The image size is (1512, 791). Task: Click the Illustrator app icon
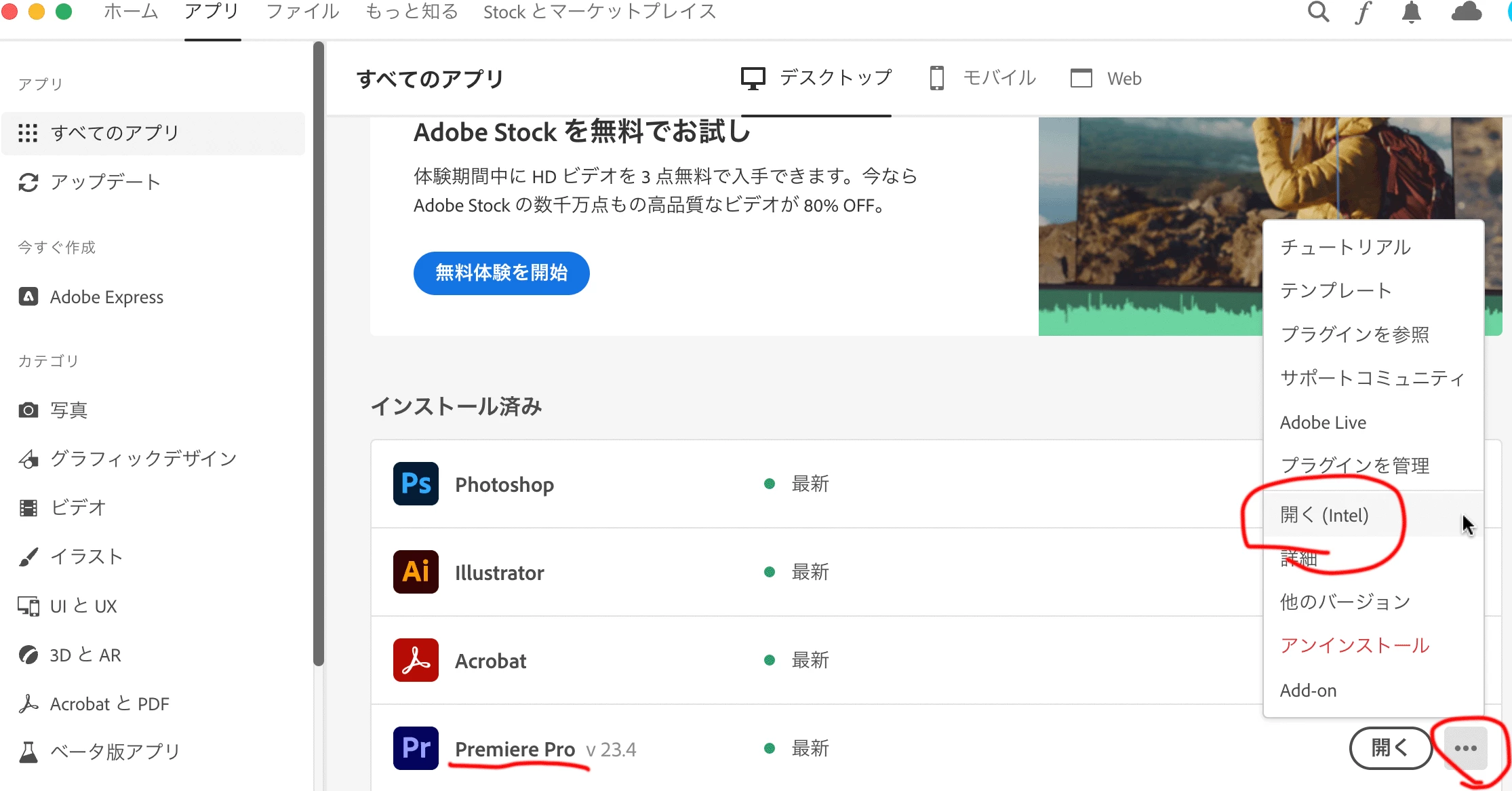tap(416, 572)
